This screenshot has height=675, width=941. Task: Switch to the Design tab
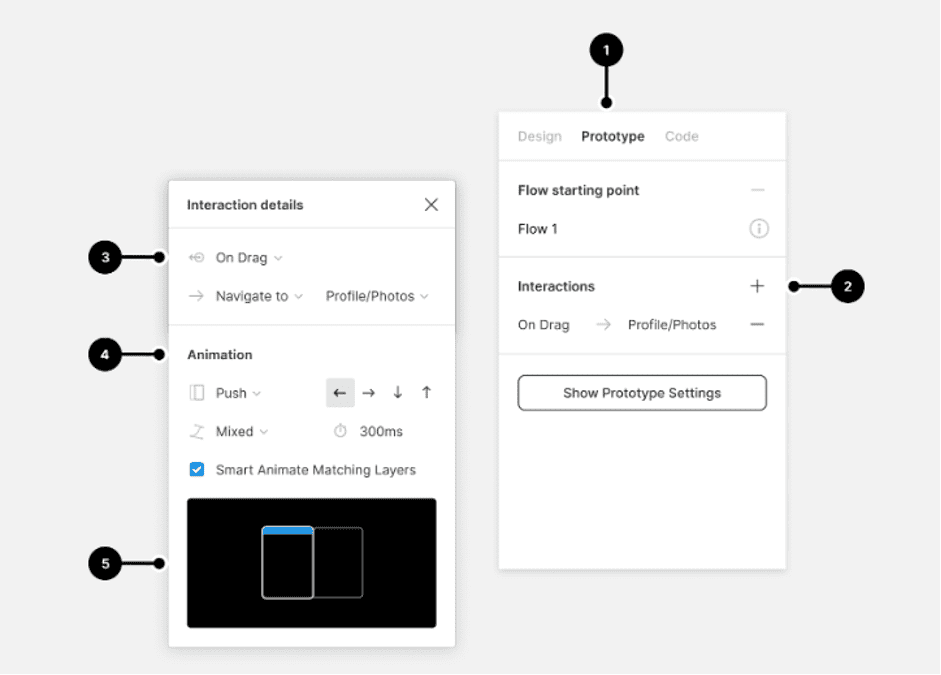pyautogui.click(x=540, y=136)
